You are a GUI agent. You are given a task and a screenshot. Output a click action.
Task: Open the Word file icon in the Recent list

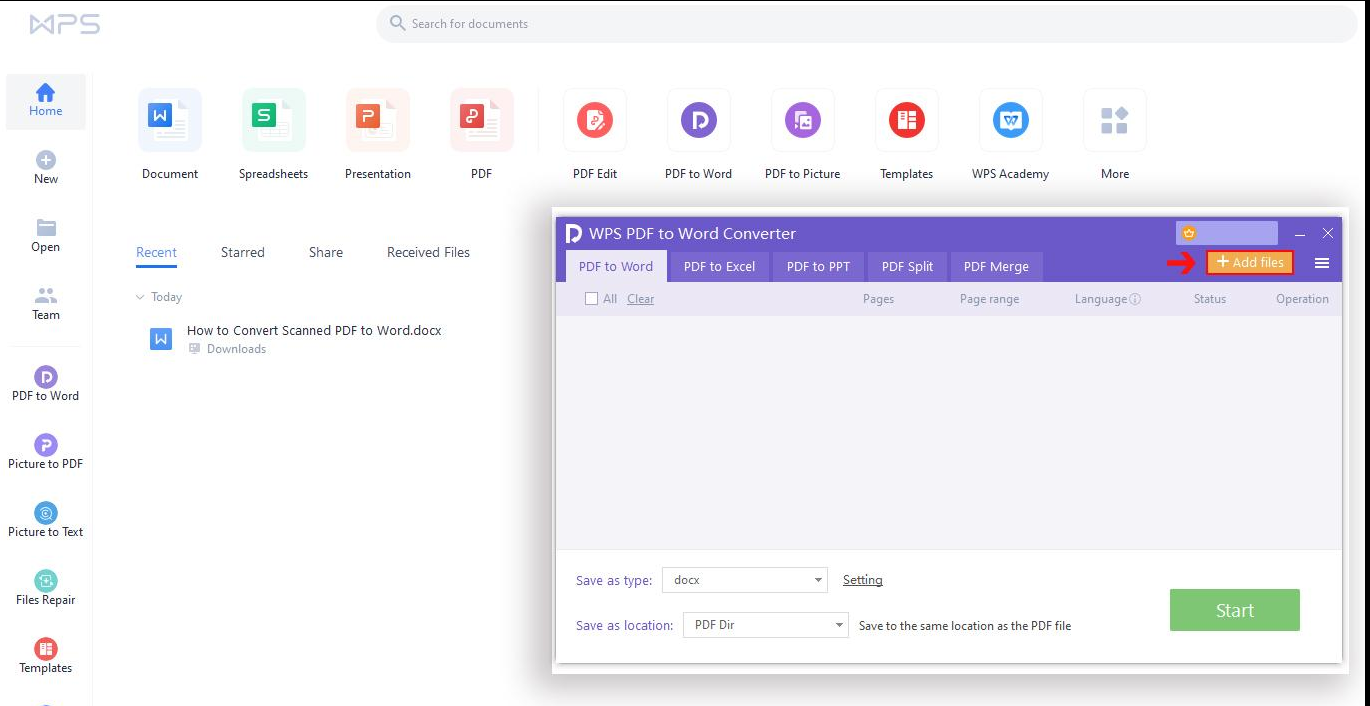tap(161, 339)
